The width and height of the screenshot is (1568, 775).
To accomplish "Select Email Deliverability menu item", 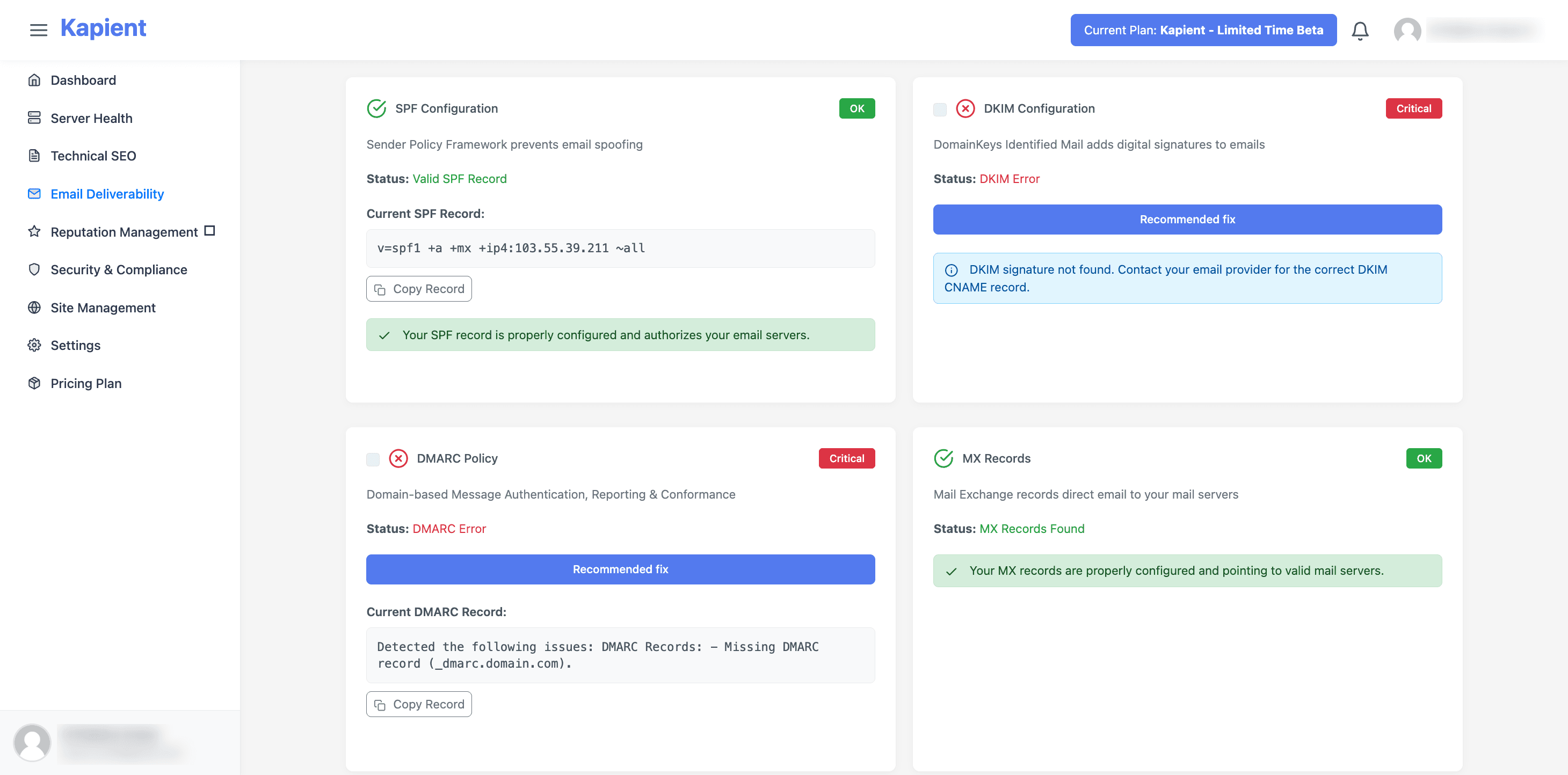I will [x=107, y=194].
